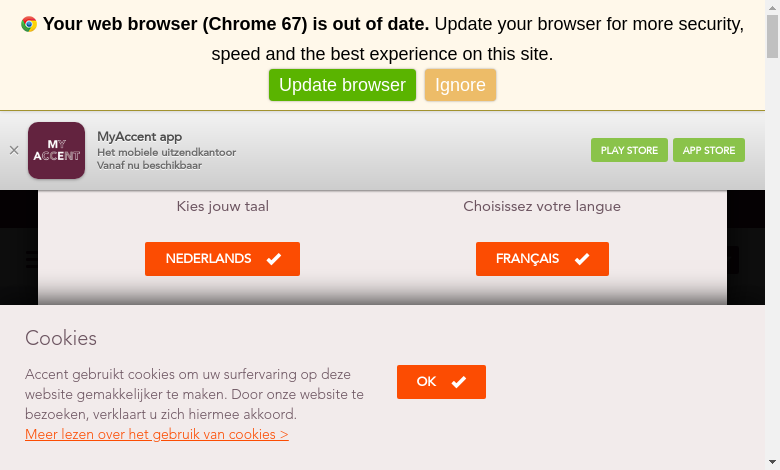Open 'Meer lezen over het gebruik van cookies' link
This screenshot has width=780, height=470.
pyautogui.click(x=157, y=434)
